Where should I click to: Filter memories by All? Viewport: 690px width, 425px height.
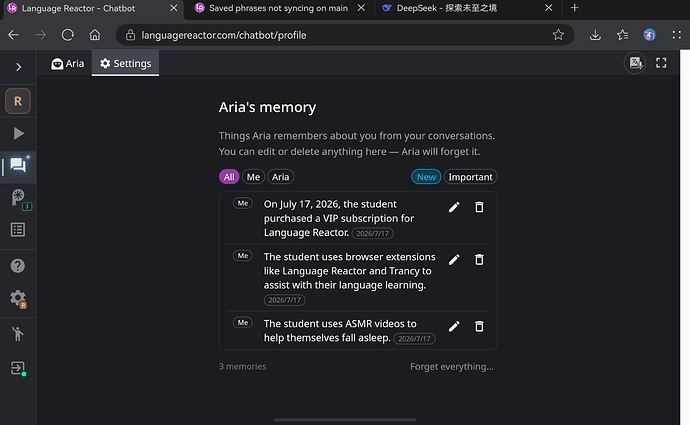[229, 177]
